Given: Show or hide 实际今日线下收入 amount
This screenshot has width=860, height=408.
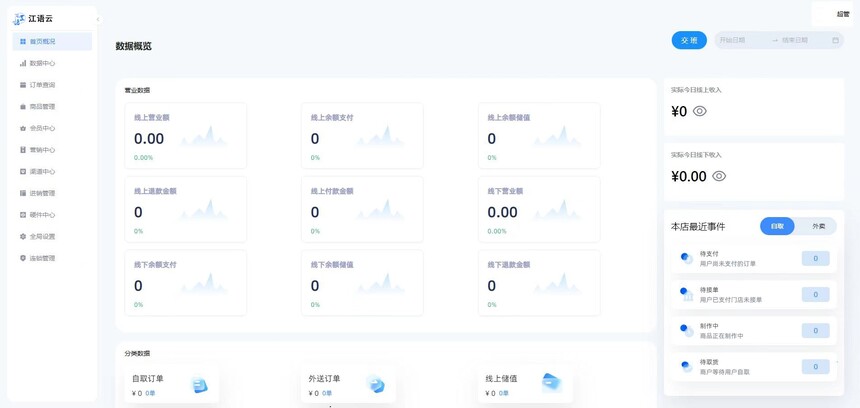Looking at the screenshot, I should pyautogui.click(x=718, y=177).
